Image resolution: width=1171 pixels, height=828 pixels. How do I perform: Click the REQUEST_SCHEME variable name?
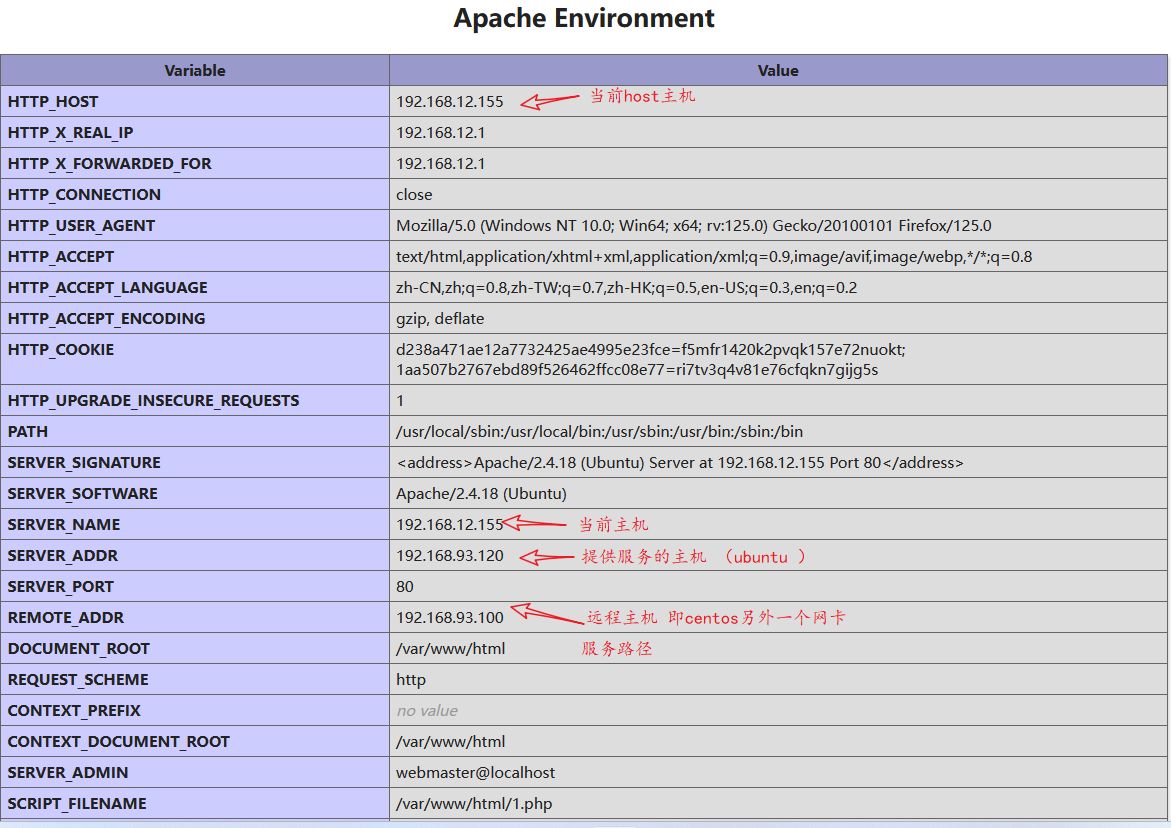[78, 679]
